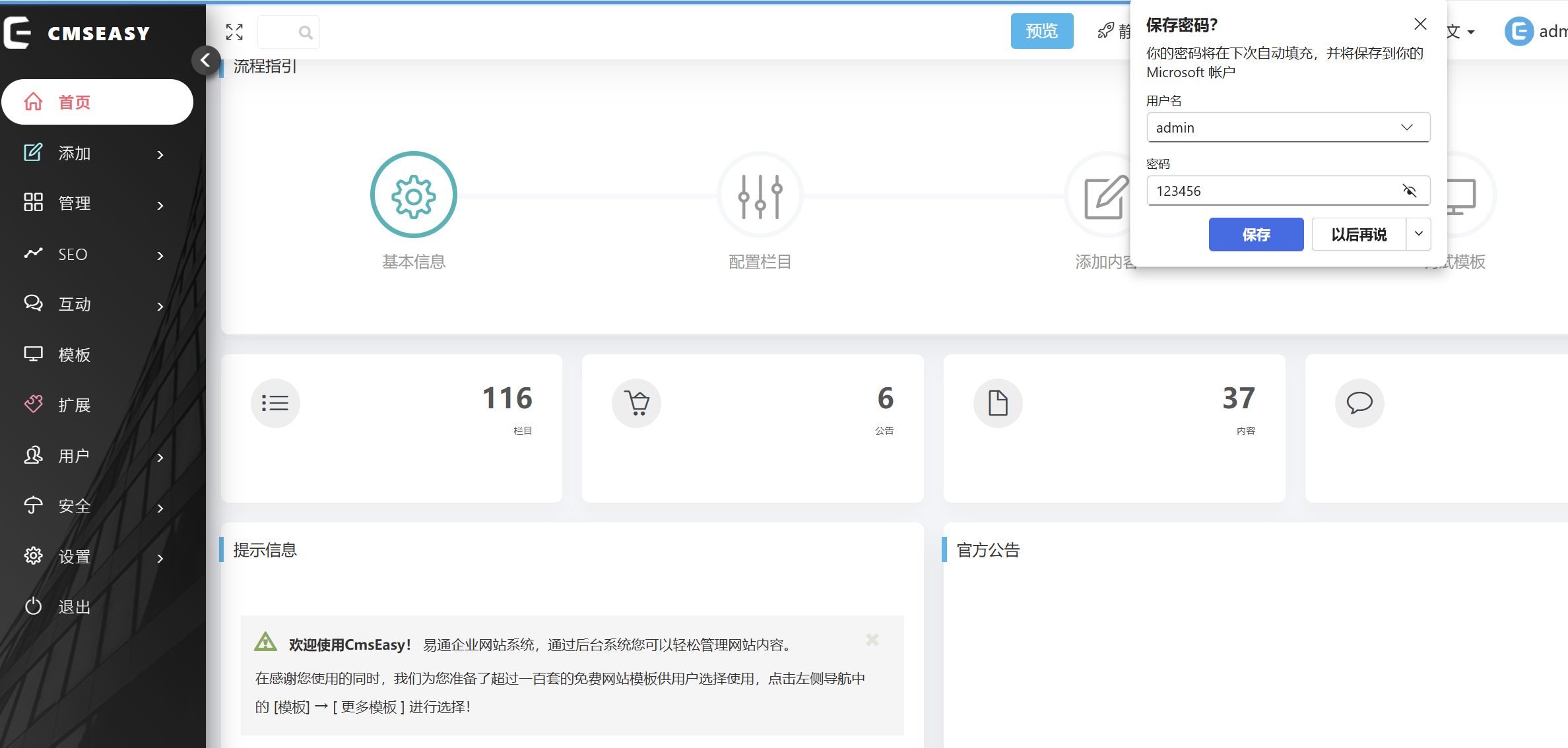Expand the 添加 sidebar menu

coord(94,154)
